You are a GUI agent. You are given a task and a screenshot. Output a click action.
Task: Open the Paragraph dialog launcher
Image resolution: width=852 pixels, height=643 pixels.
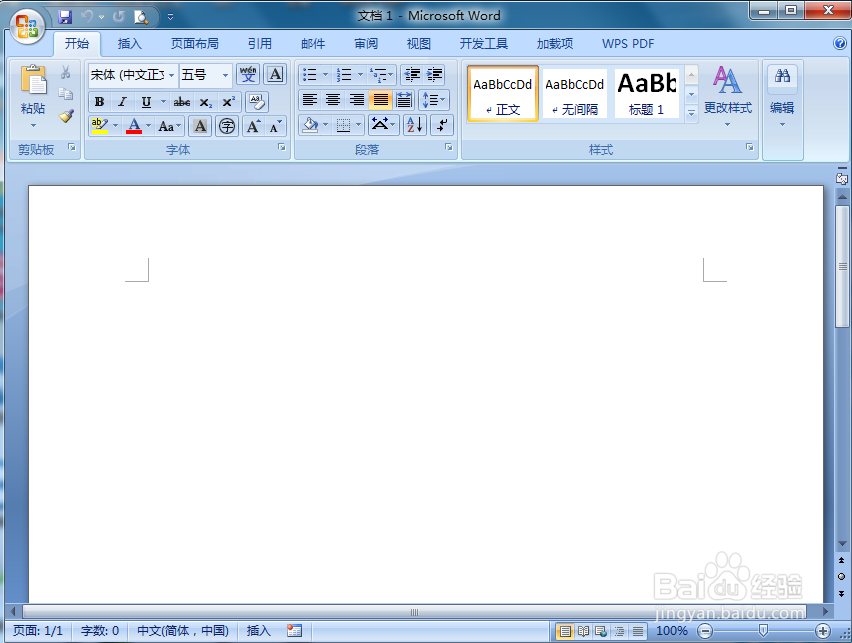(x=449, y=147)
